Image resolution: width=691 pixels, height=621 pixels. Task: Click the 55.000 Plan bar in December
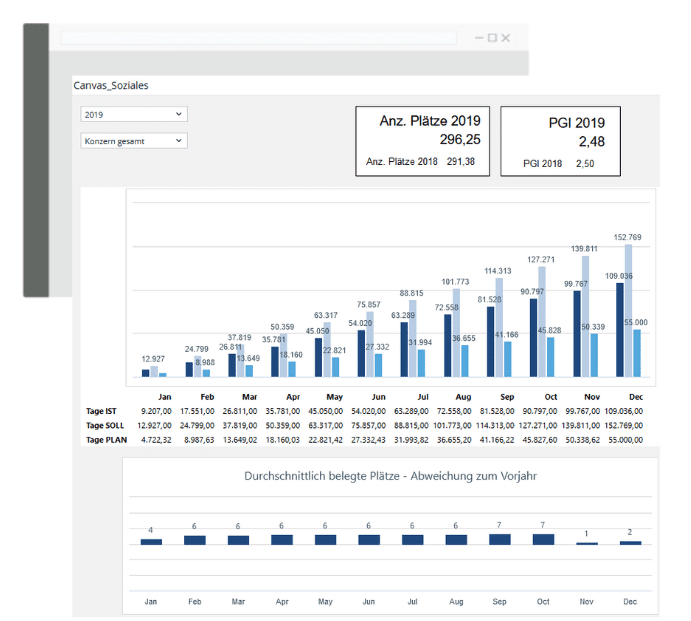coord(637,353)
